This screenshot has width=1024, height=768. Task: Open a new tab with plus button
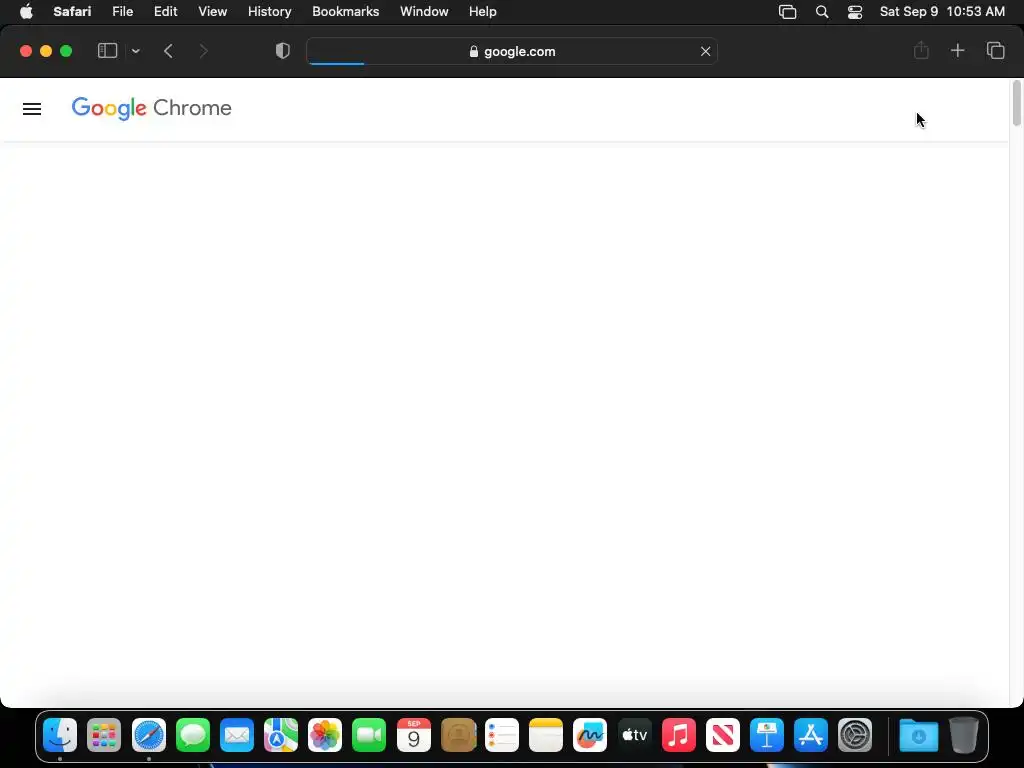(957, 50)
